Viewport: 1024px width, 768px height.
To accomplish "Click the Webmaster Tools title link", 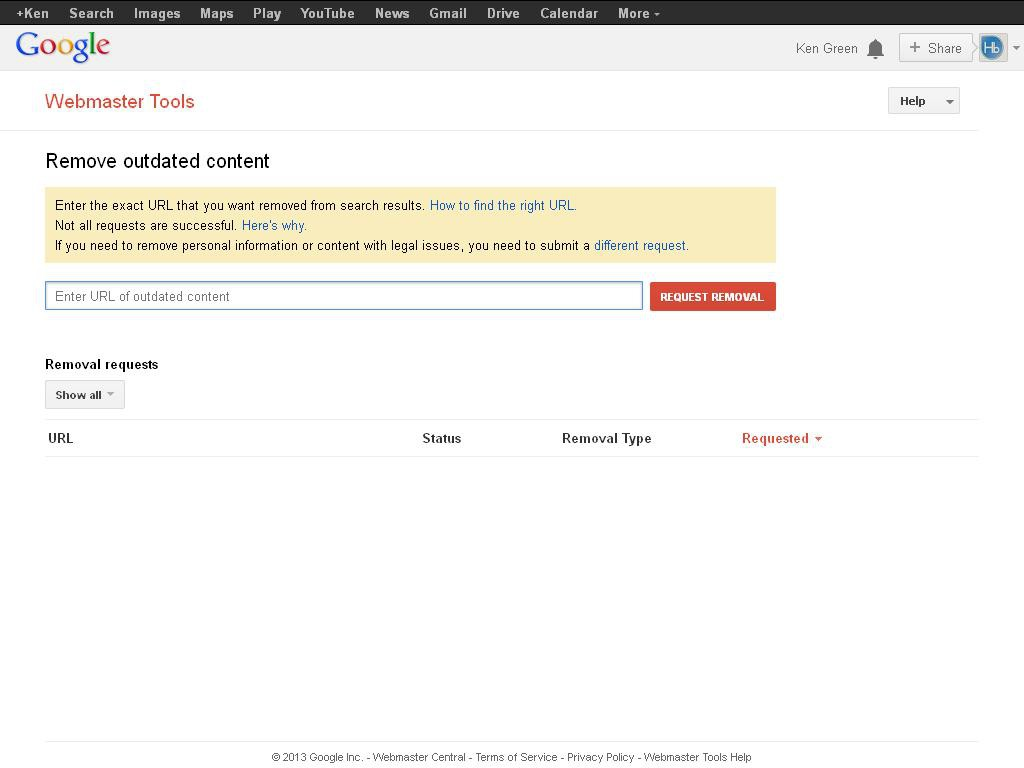I will tap(120, 101).
